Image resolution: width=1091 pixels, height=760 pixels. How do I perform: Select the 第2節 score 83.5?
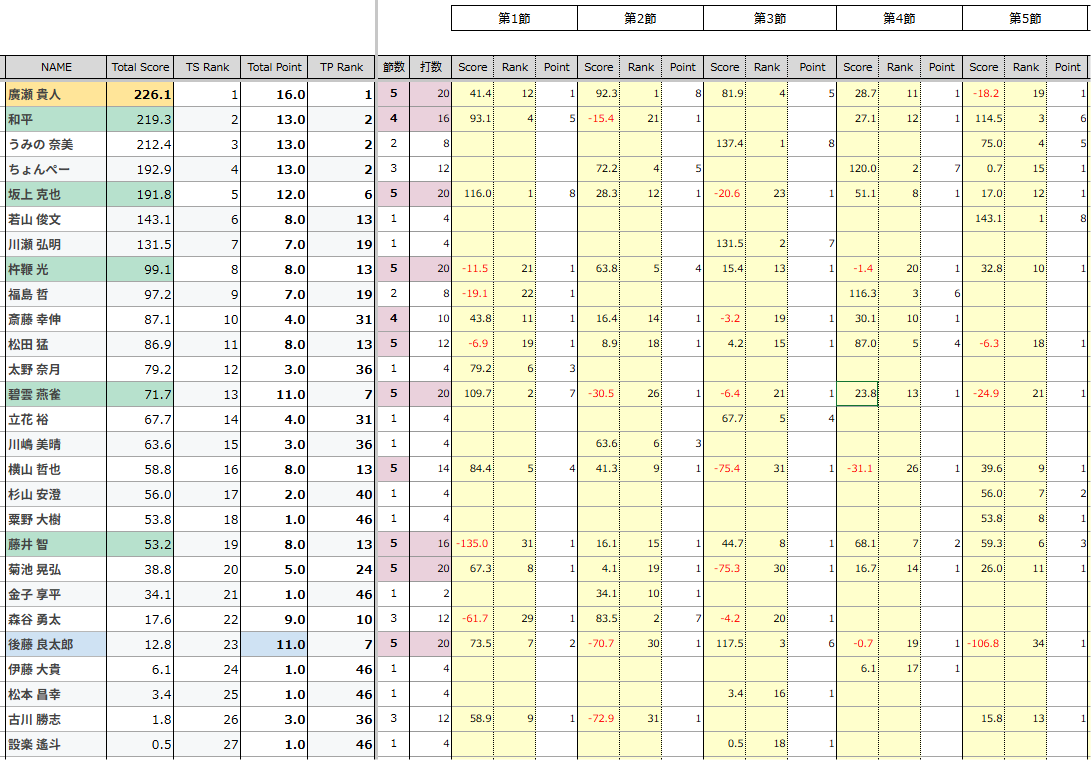click(598, 619)
